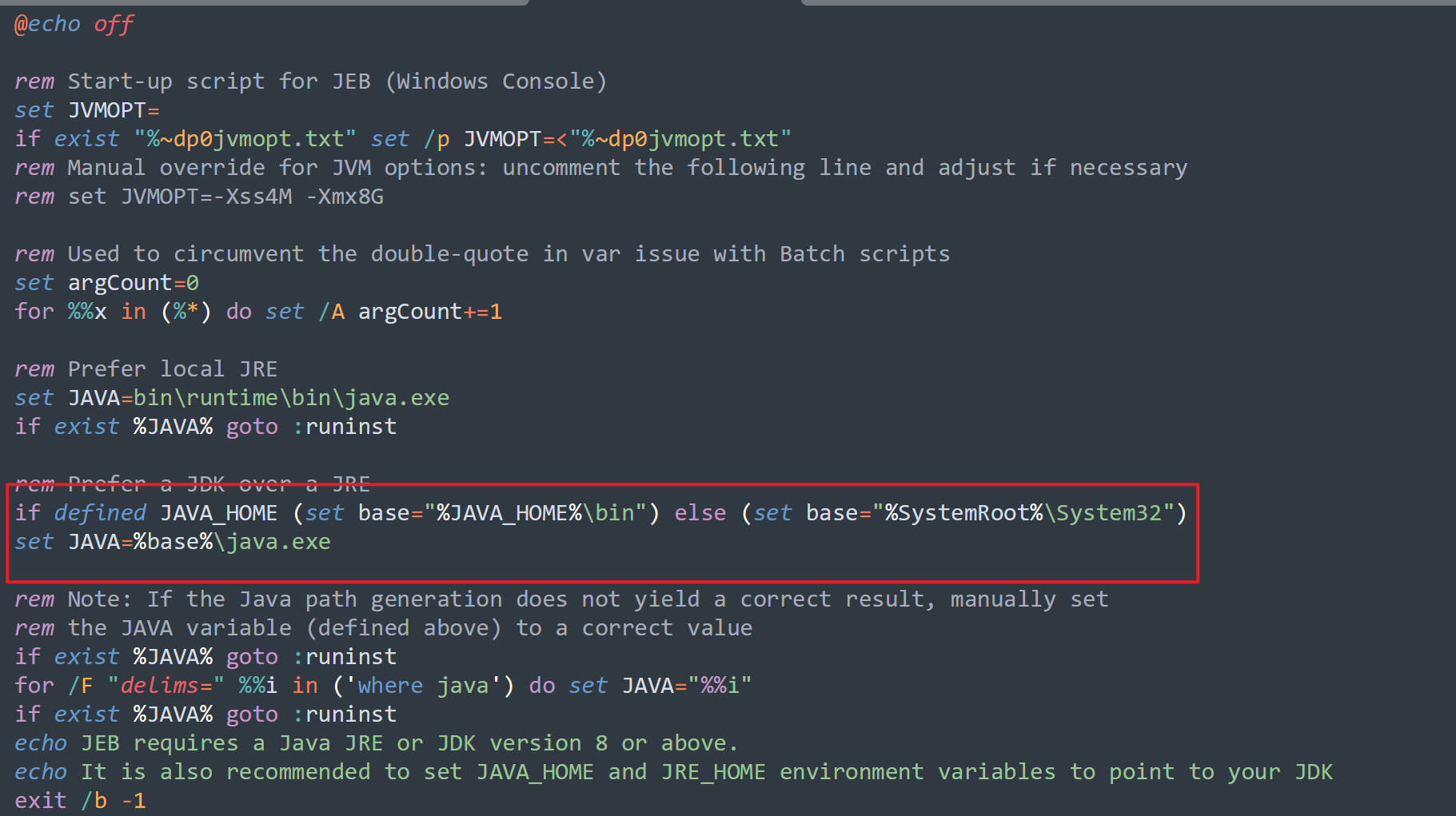
Task: Click 'echo JEB requires a Java JRE or JDK' line
Action: (x=377, y=743)
